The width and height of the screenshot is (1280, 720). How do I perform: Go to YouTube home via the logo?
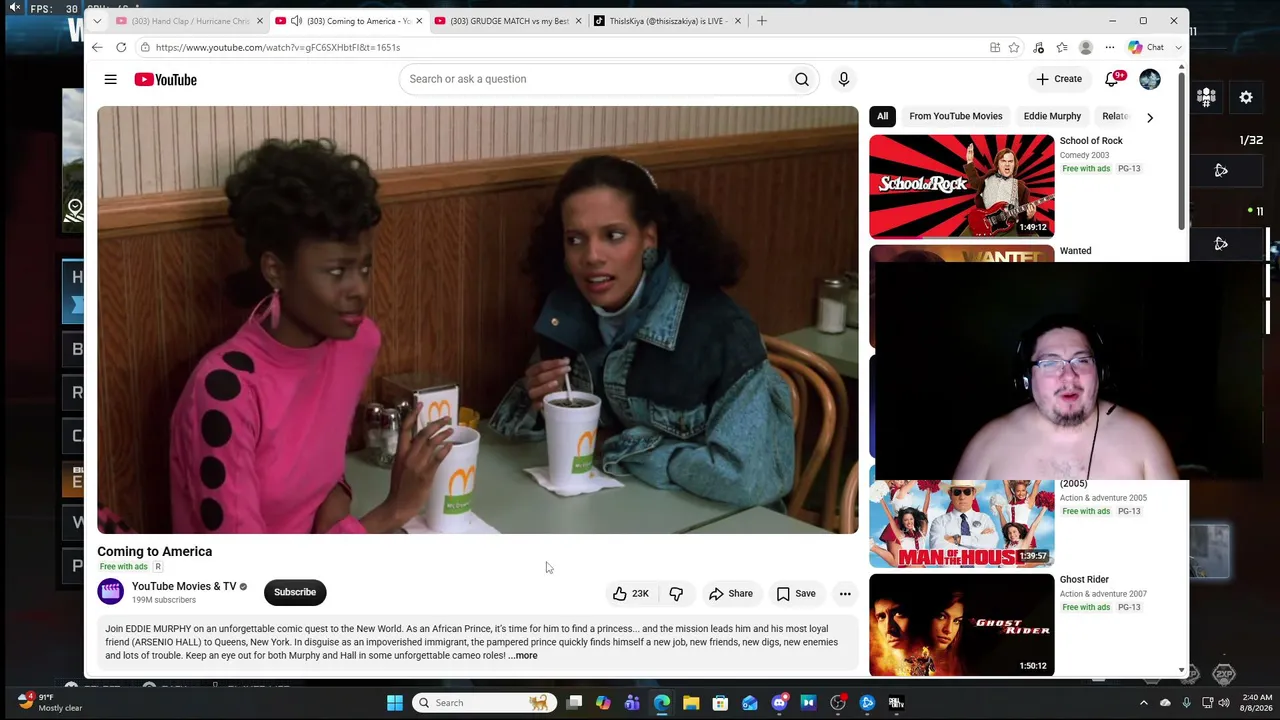coord(166,79)
